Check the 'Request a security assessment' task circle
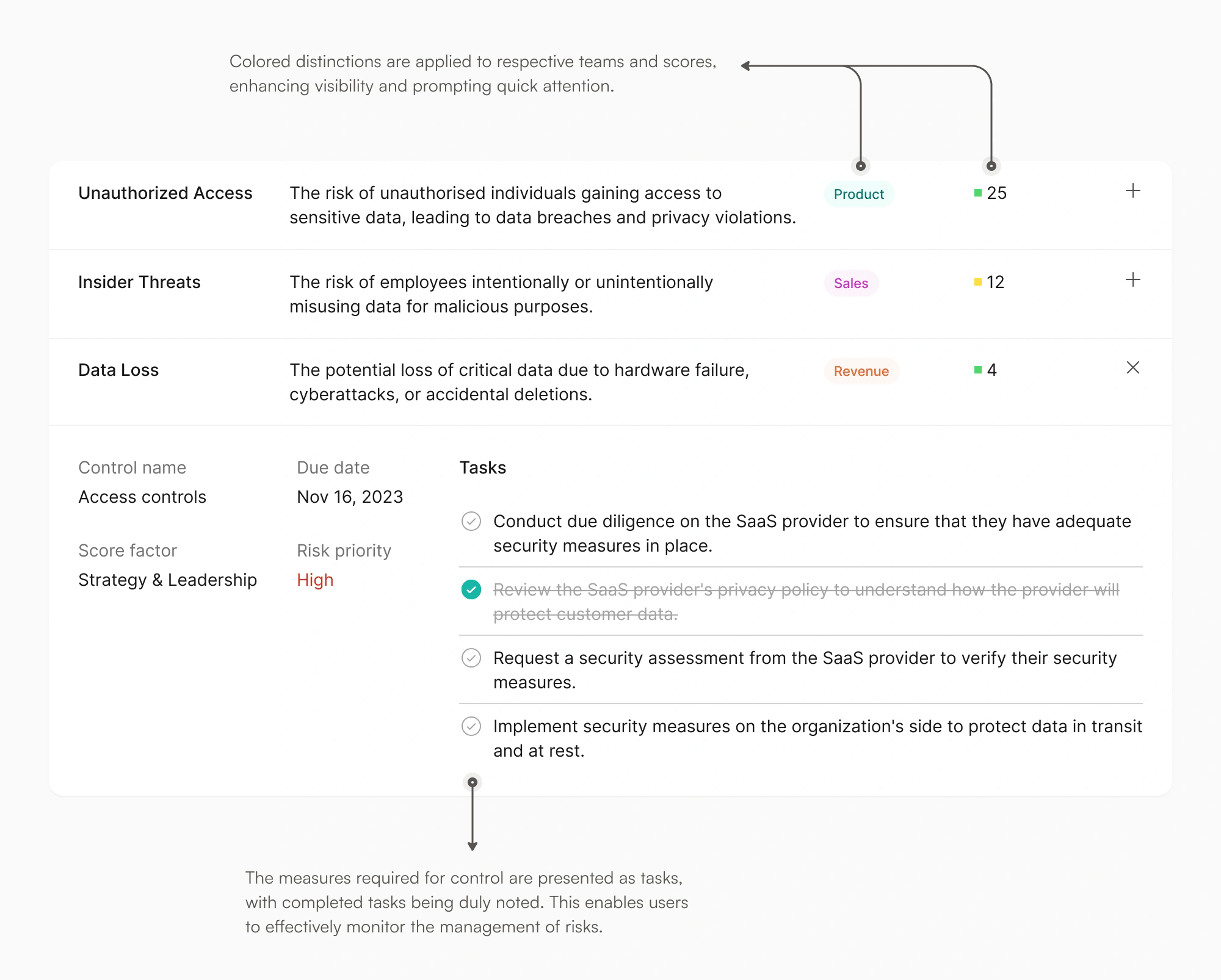Viewport: 1221px width, 980px height. [471, 658]
